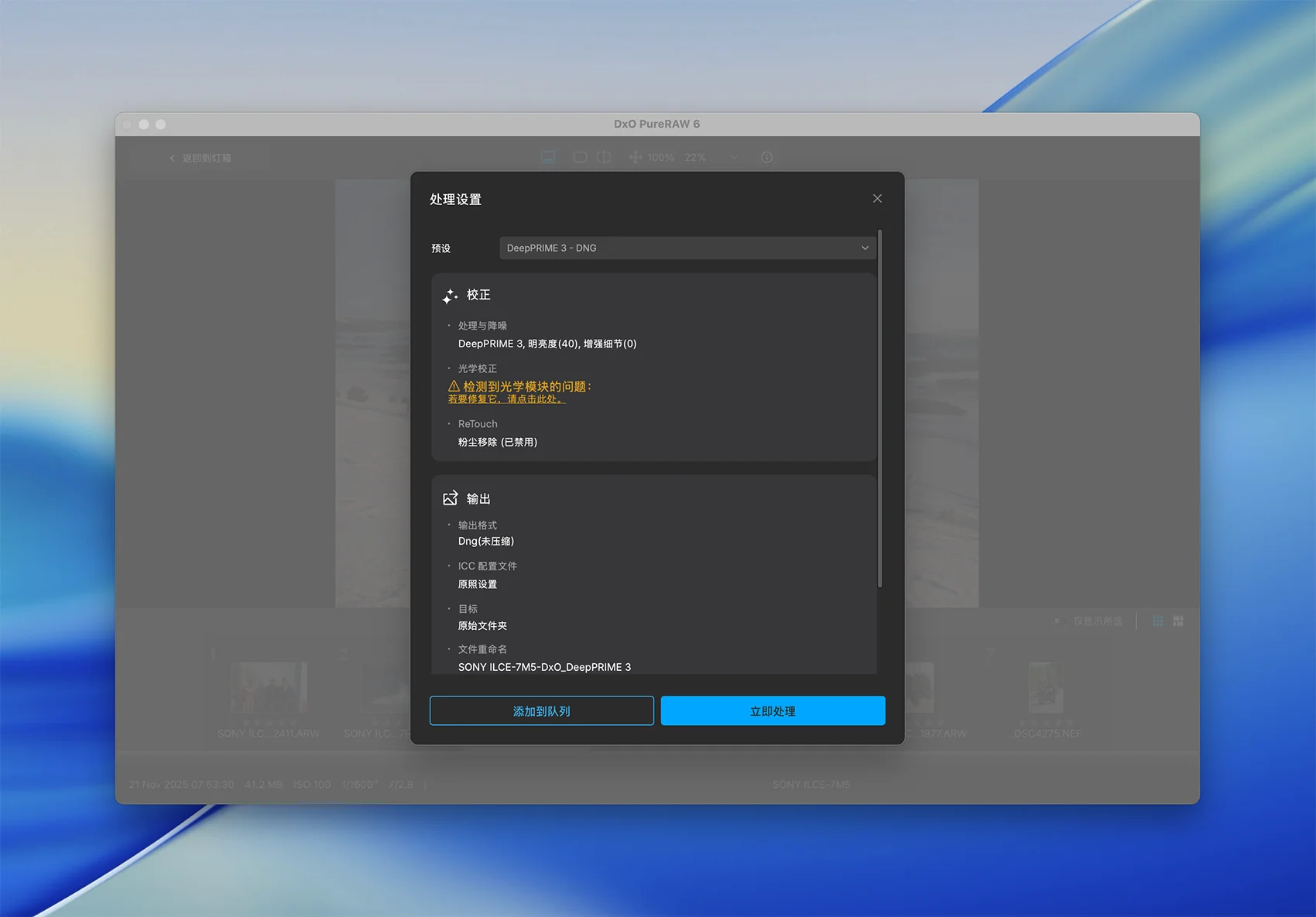Switch to the large-tile layout icon

click(x=1178, y=621)
